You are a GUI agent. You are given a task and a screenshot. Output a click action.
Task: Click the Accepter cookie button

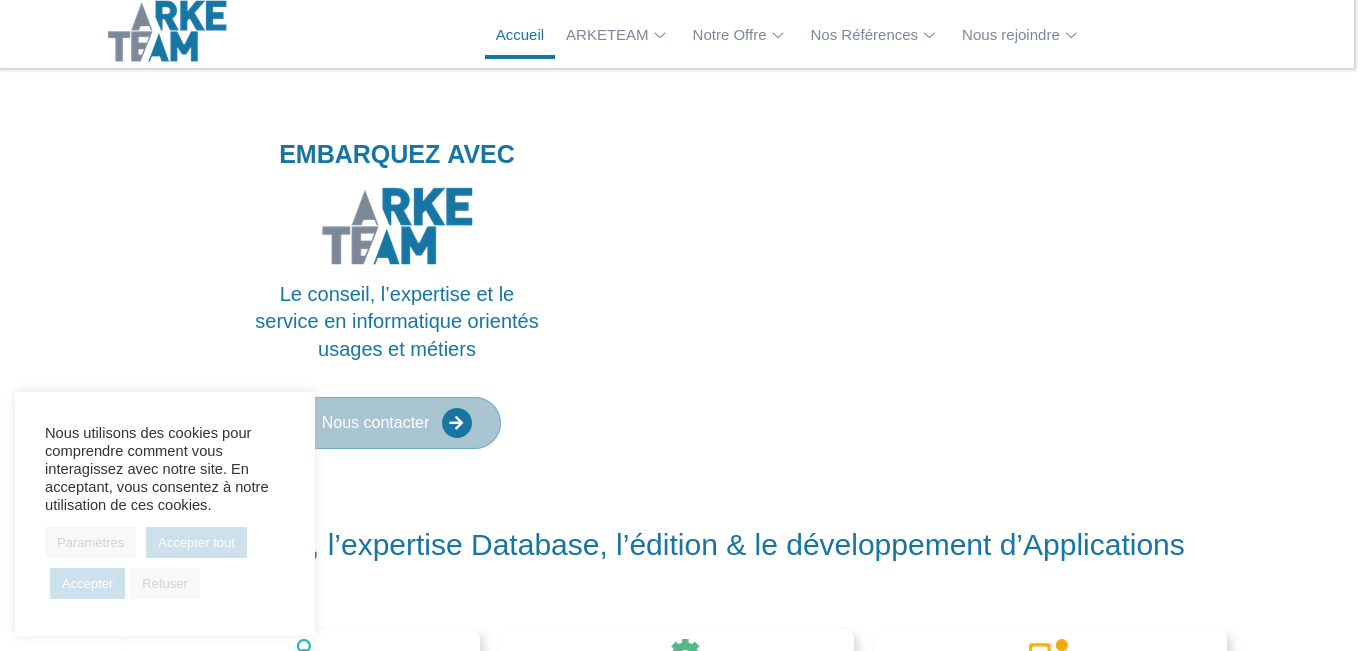click(87, 584)
